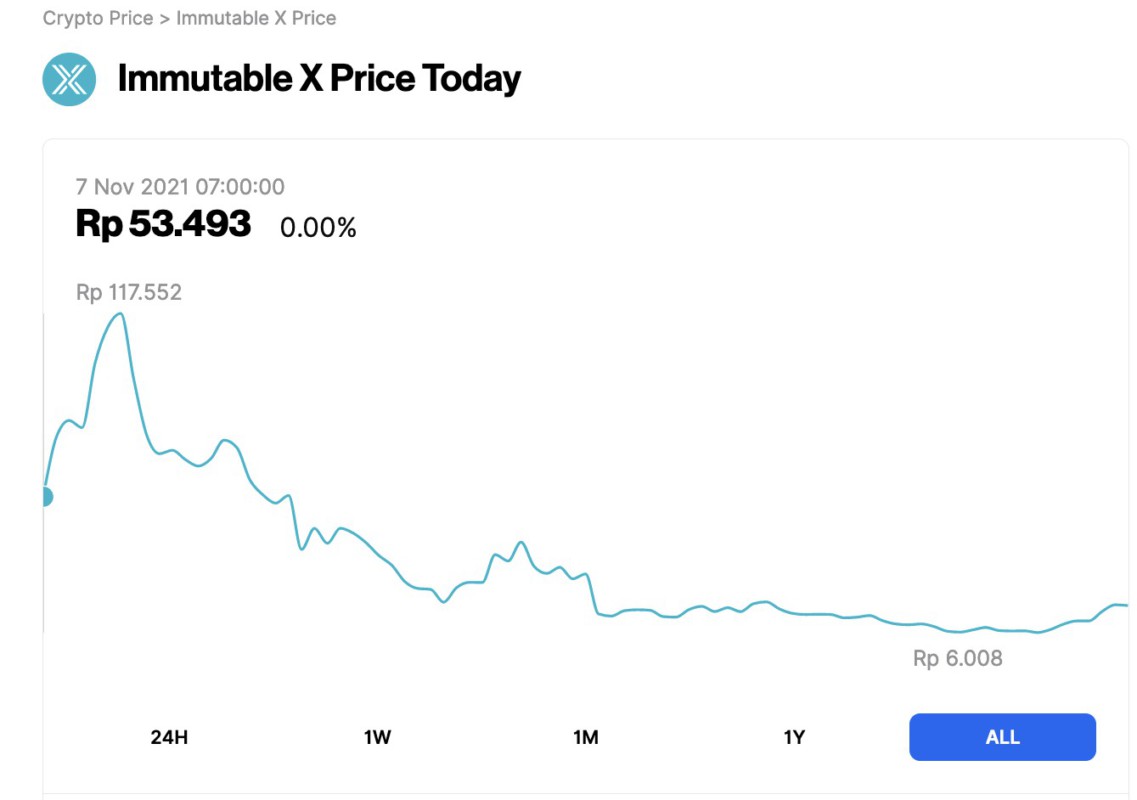Click the Rp 53.493 price value
The height and width of the screenshot is (800, 1137).
163,223
